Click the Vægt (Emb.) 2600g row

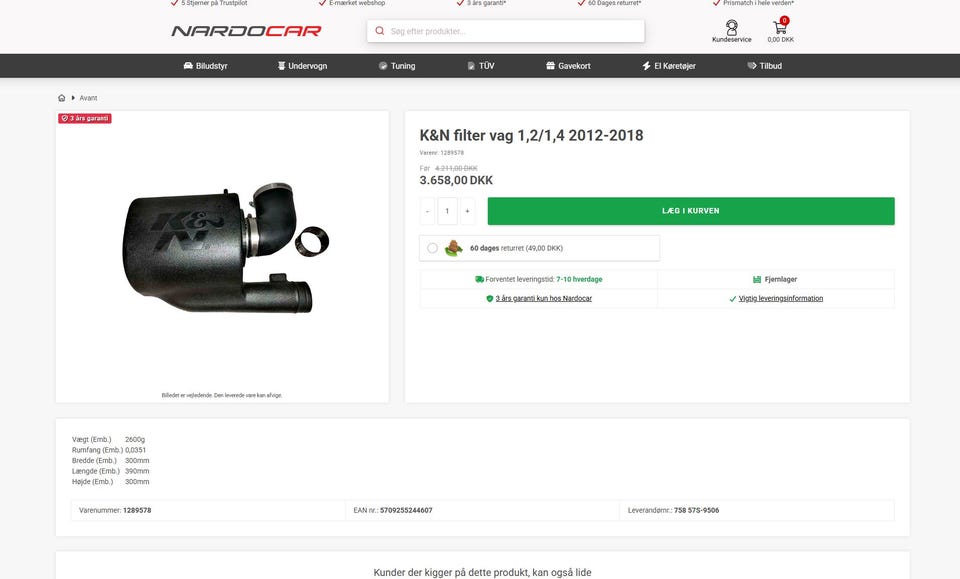(x=108, y=439)
